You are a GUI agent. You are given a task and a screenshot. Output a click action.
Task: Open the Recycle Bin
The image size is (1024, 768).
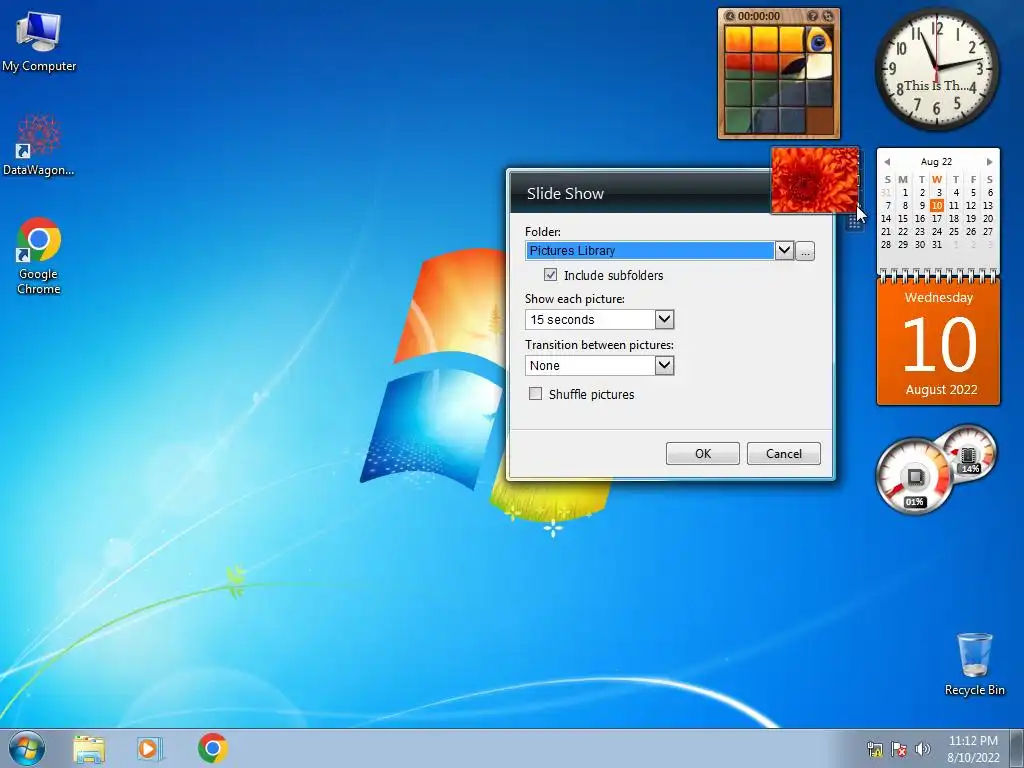(974, 664)
